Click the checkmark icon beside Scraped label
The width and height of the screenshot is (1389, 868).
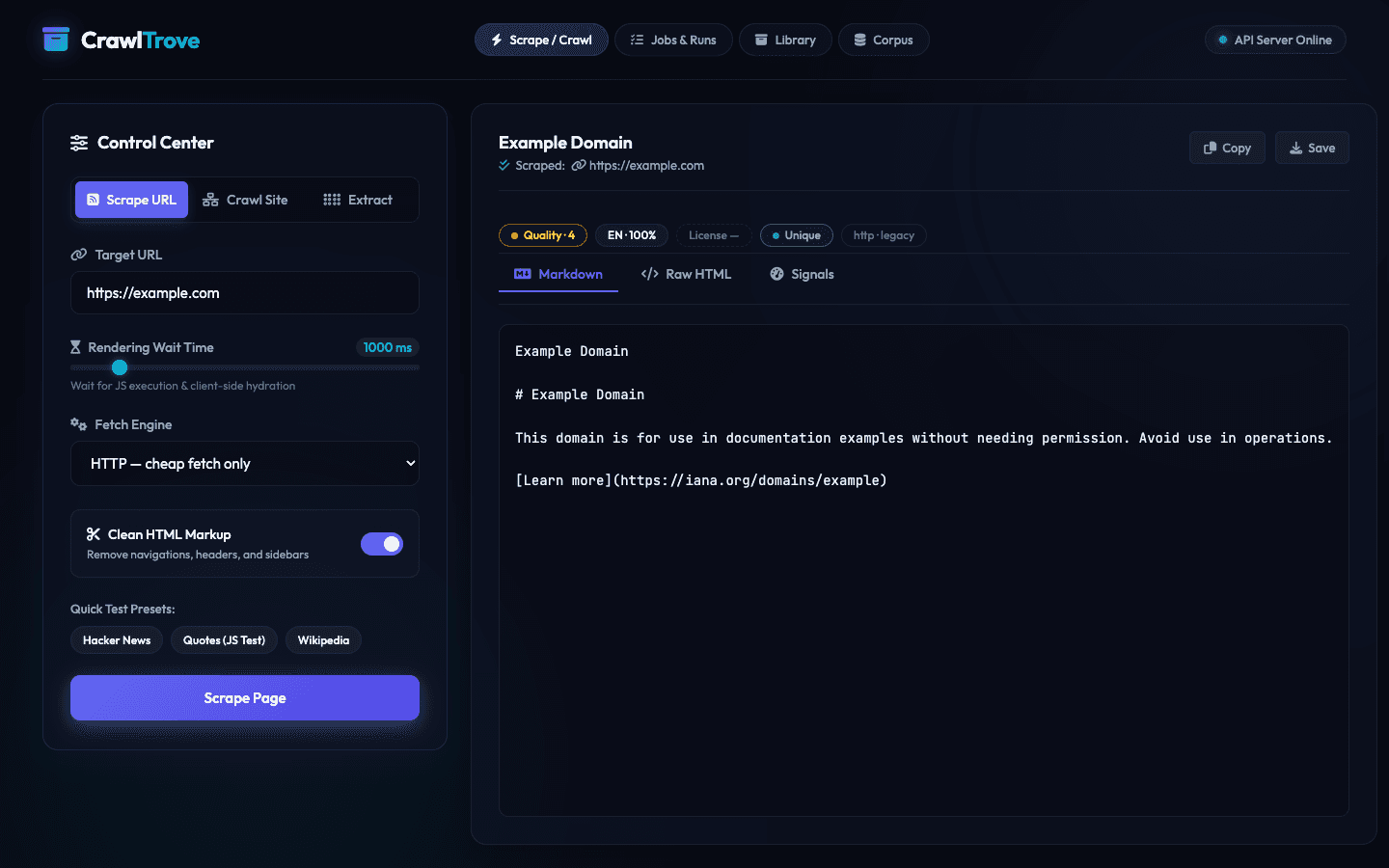pos(504,165)
